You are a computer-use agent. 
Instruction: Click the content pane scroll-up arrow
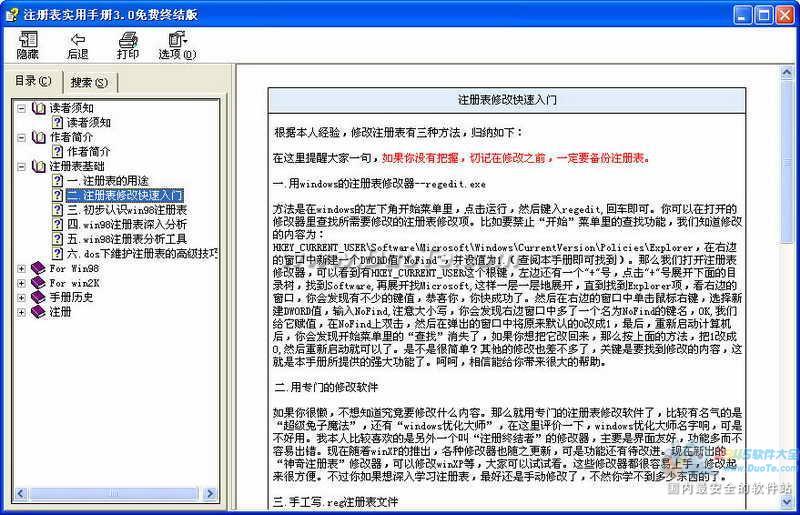pos(787,72)
